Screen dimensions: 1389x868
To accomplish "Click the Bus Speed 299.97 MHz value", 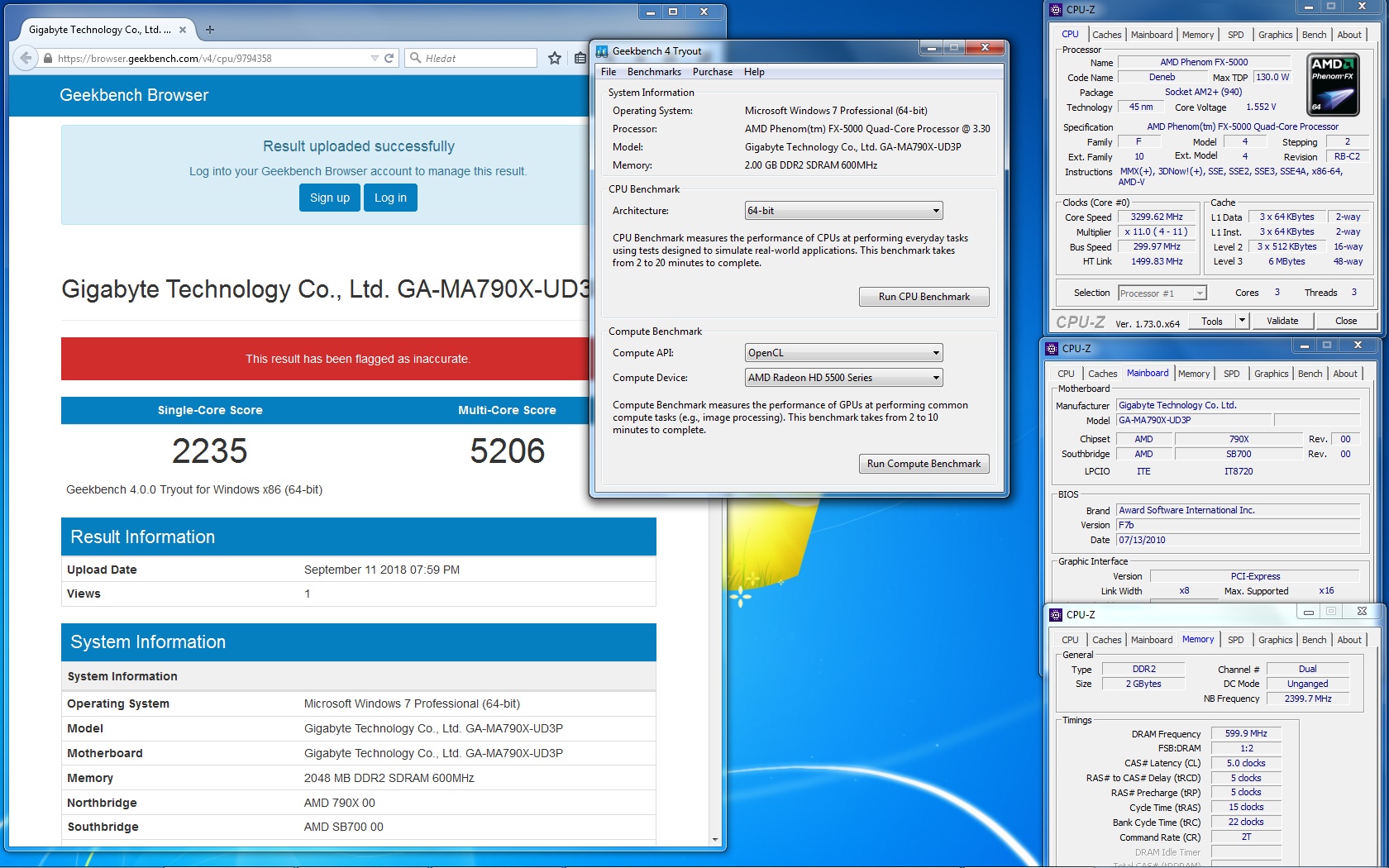I will coord(1157,246).
